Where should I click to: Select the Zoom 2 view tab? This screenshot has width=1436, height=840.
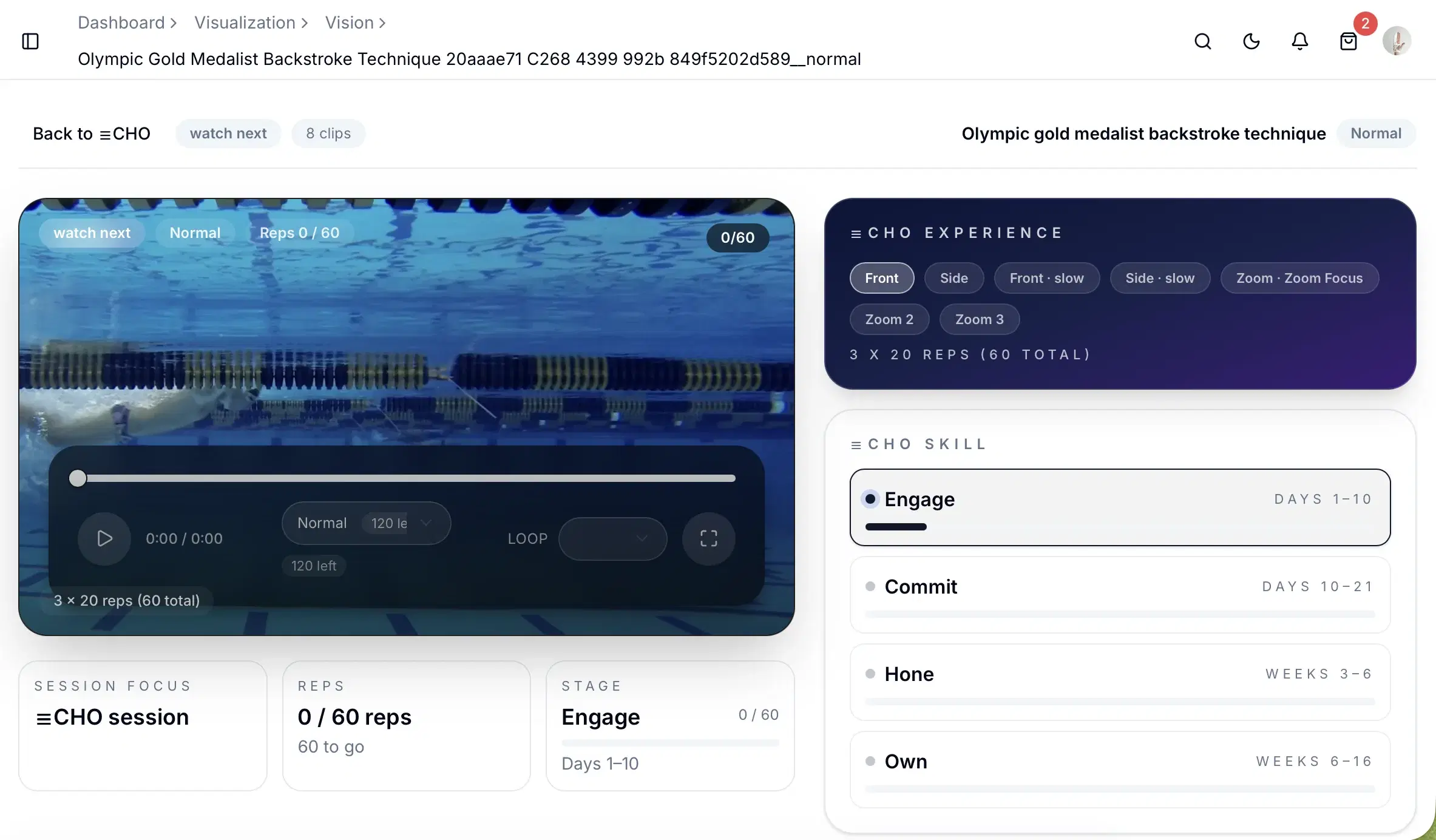tap(889, 319)
